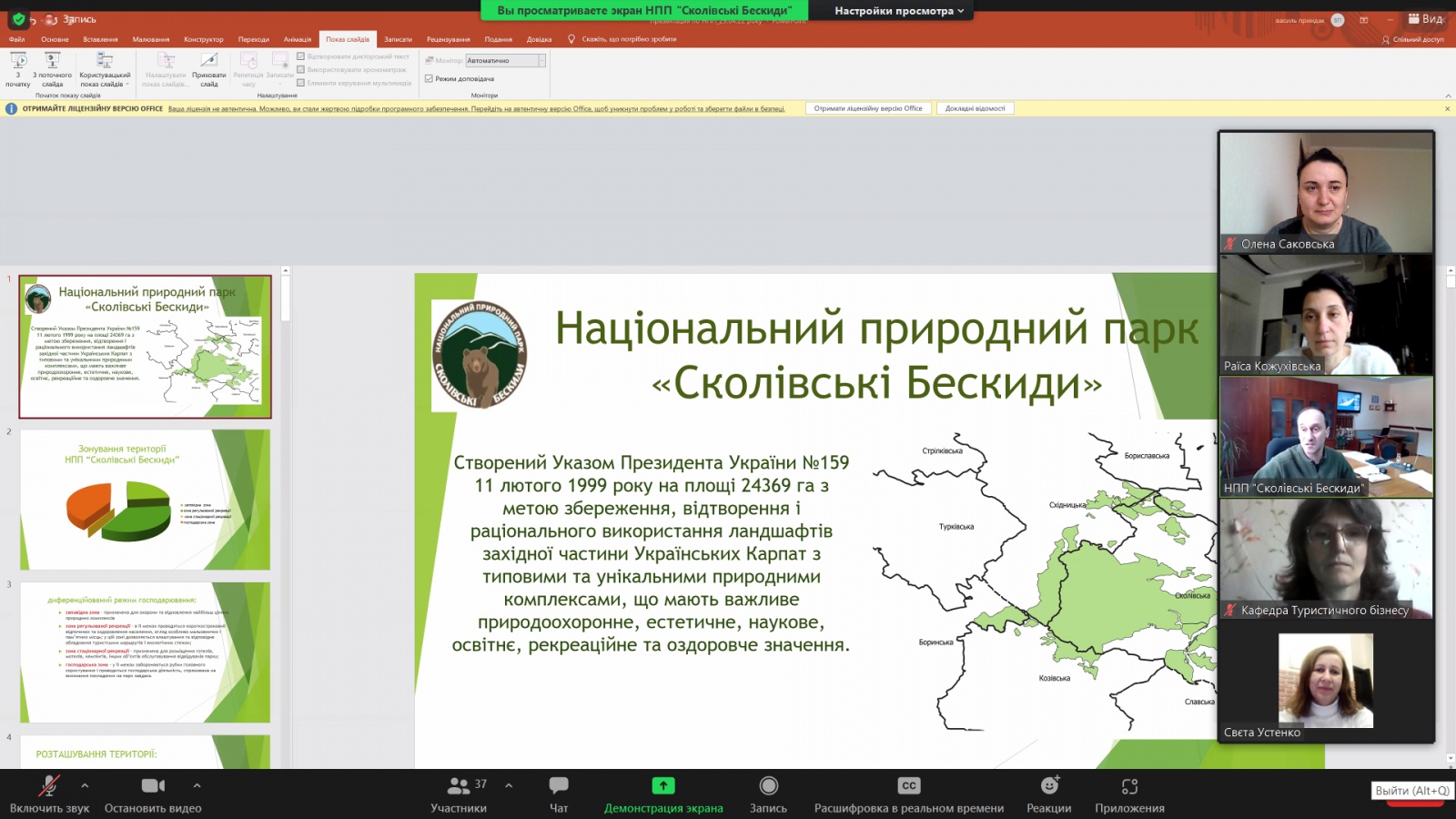Click slide panel scrollbar up arrow
The width and height of the screenshot is (1456, 819).
pyautogui.click(x=285, y=270)
